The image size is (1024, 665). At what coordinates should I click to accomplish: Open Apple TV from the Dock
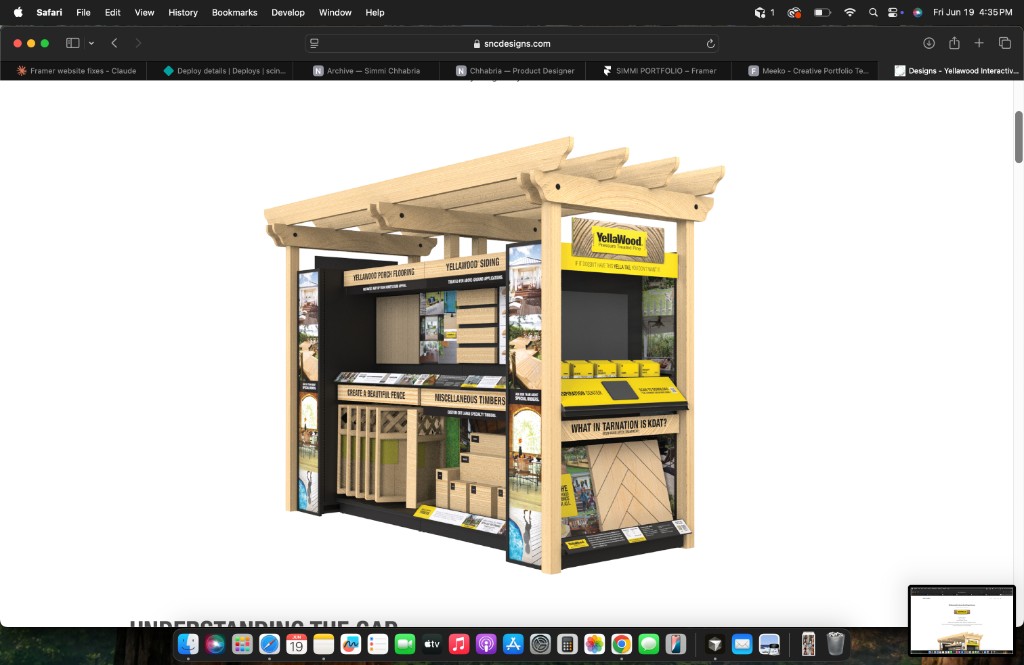point(432,645)
